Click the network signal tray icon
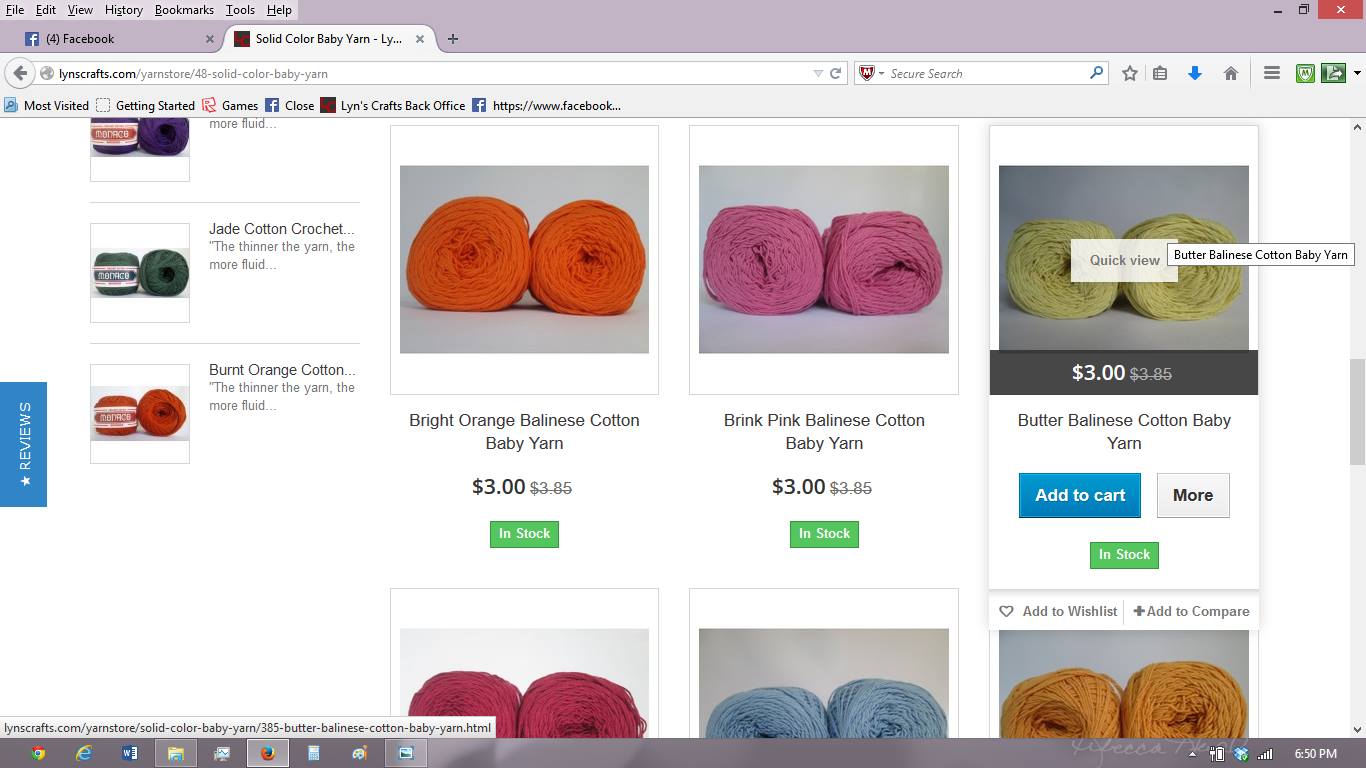 [1265, 754]
